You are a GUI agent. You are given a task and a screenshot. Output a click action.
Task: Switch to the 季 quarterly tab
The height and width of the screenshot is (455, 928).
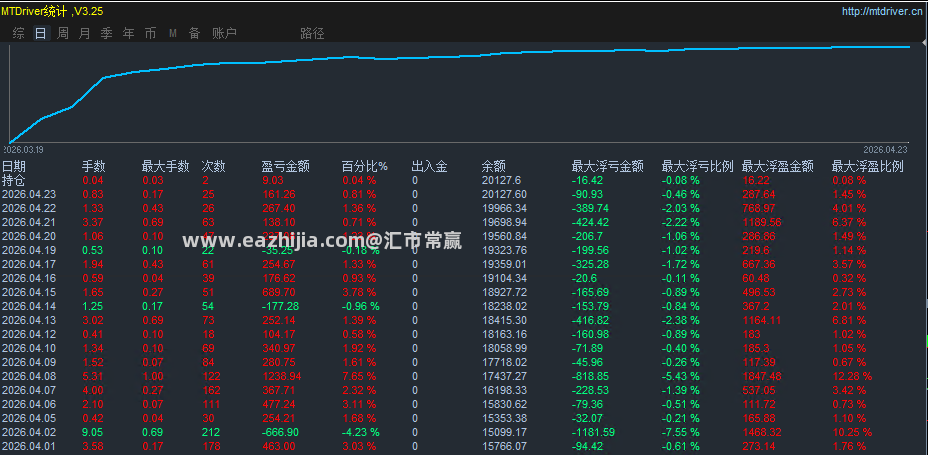tap(107, 34)
